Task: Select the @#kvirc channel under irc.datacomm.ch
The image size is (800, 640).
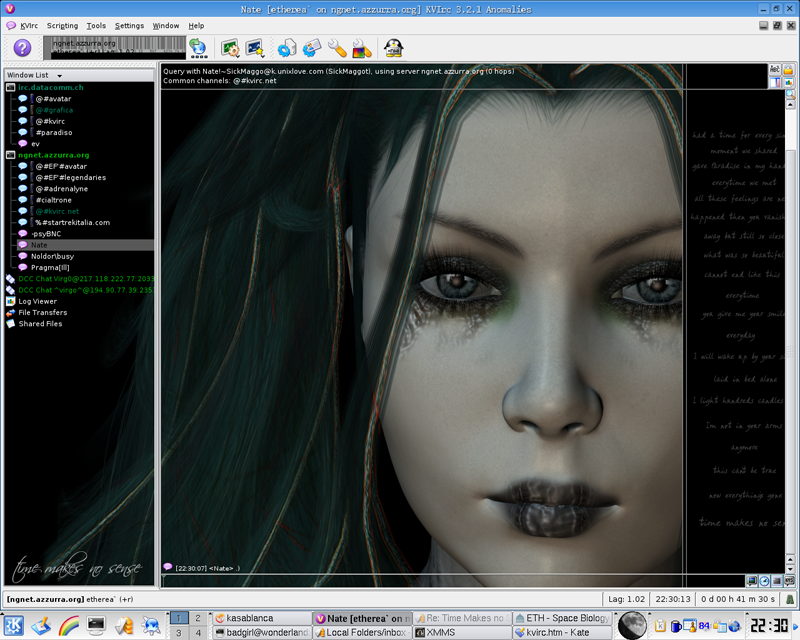Action: tap(50, 121)
